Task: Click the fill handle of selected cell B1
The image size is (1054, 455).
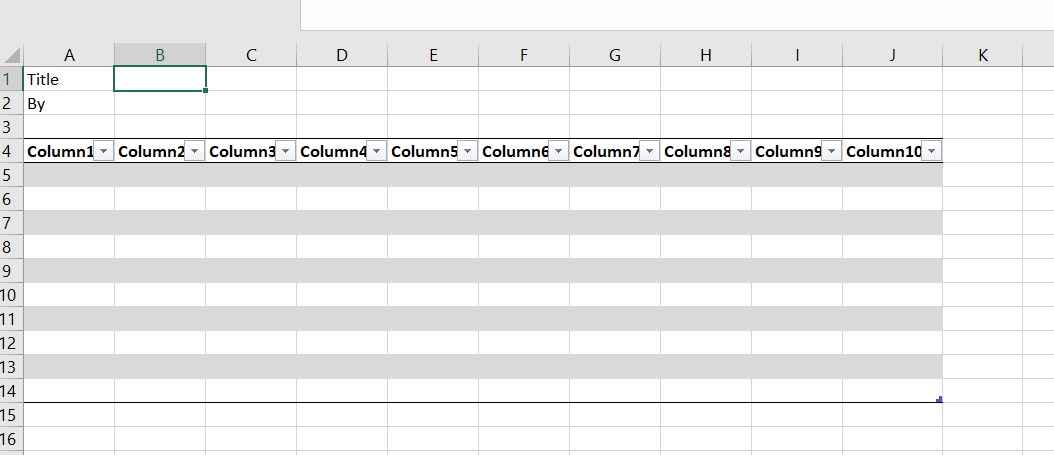Action: (x=206, y=91)
